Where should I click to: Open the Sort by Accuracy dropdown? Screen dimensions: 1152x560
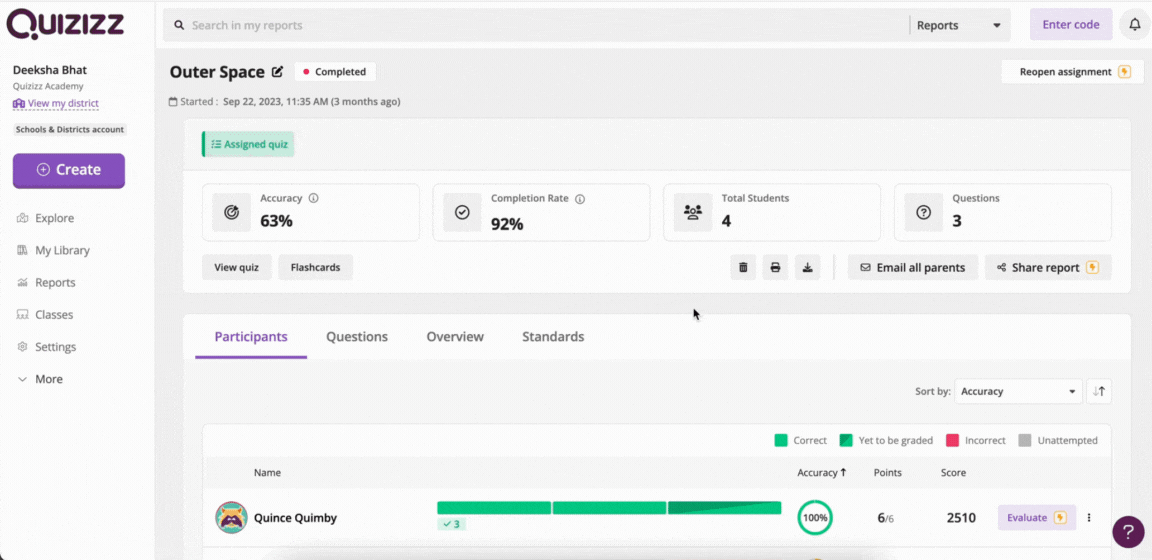coord(1018,392)
